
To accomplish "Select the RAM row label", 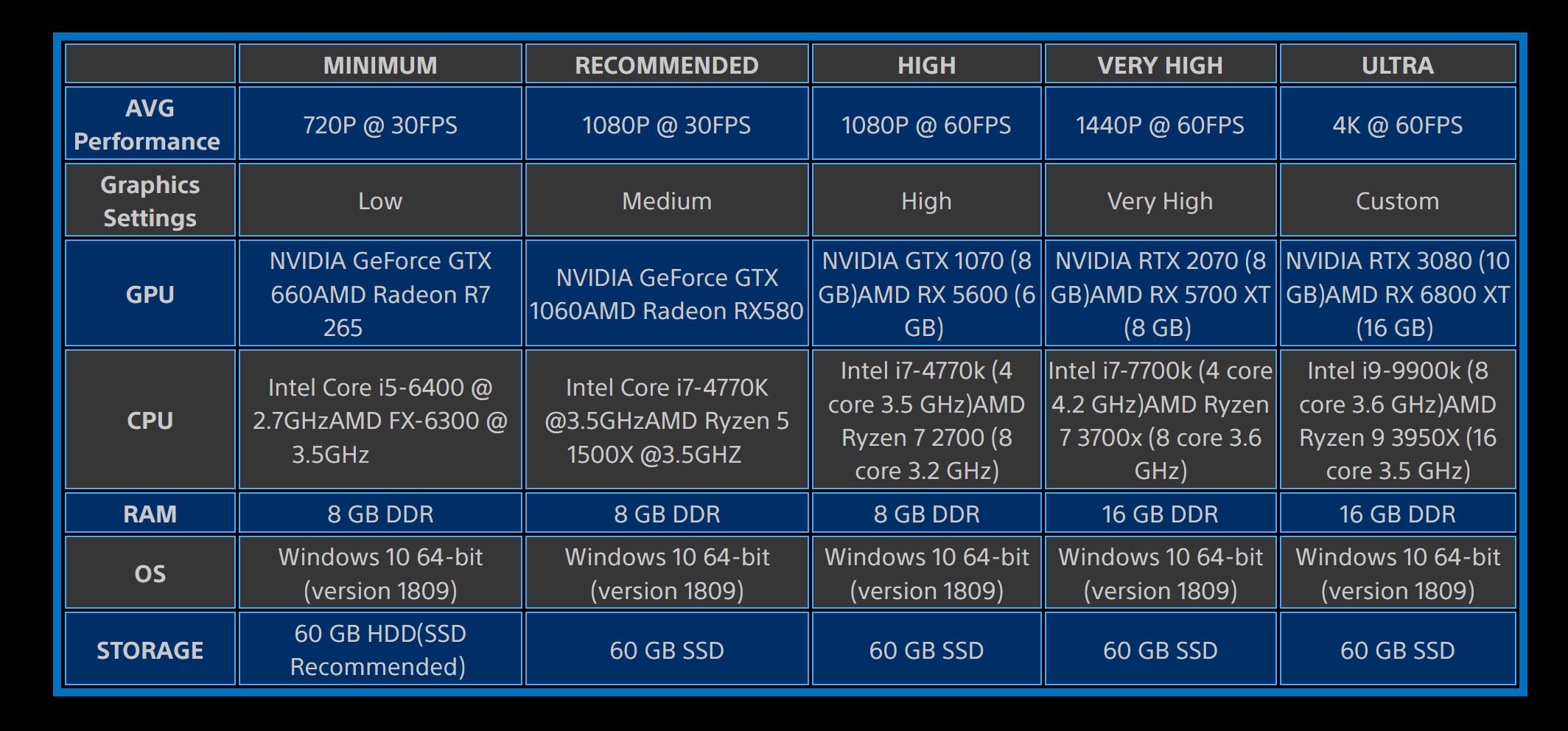I will pyautogui.click(x=150, y=514).
